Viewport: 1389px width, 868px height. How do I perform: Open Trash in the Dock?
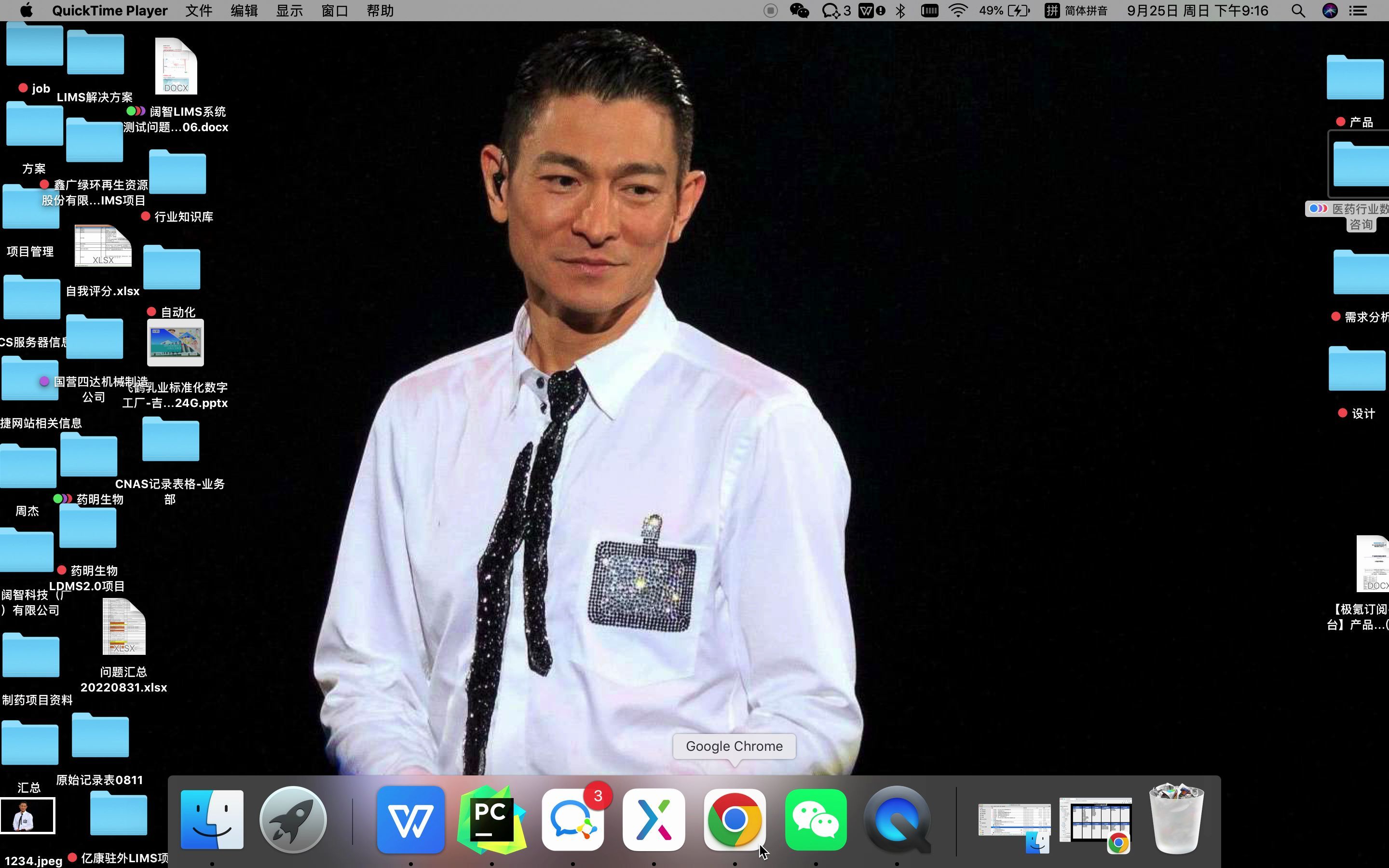[x=1176, y=819]
